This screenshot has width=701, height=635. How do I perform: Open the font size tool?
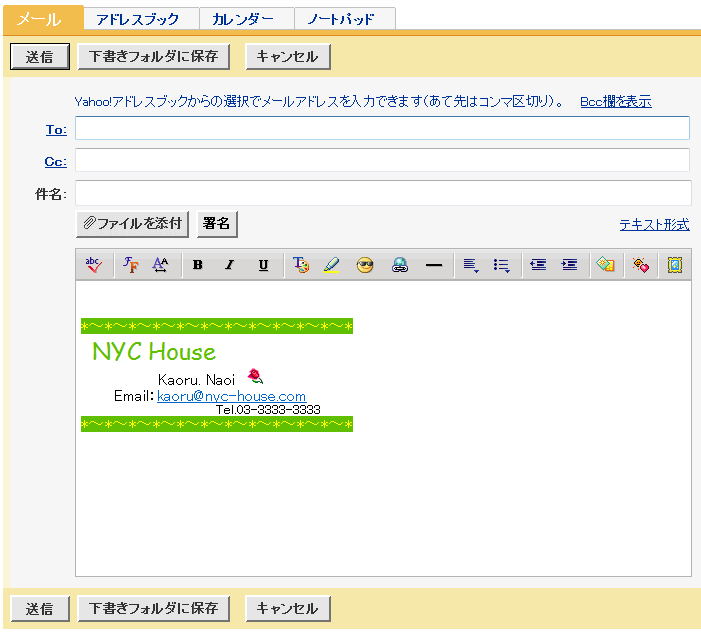point(160,265)
